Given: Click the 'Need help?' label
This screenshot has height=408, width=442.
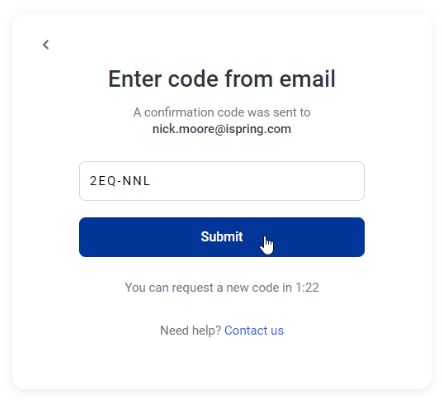Looking at the screenshot, I should [190, 331].
